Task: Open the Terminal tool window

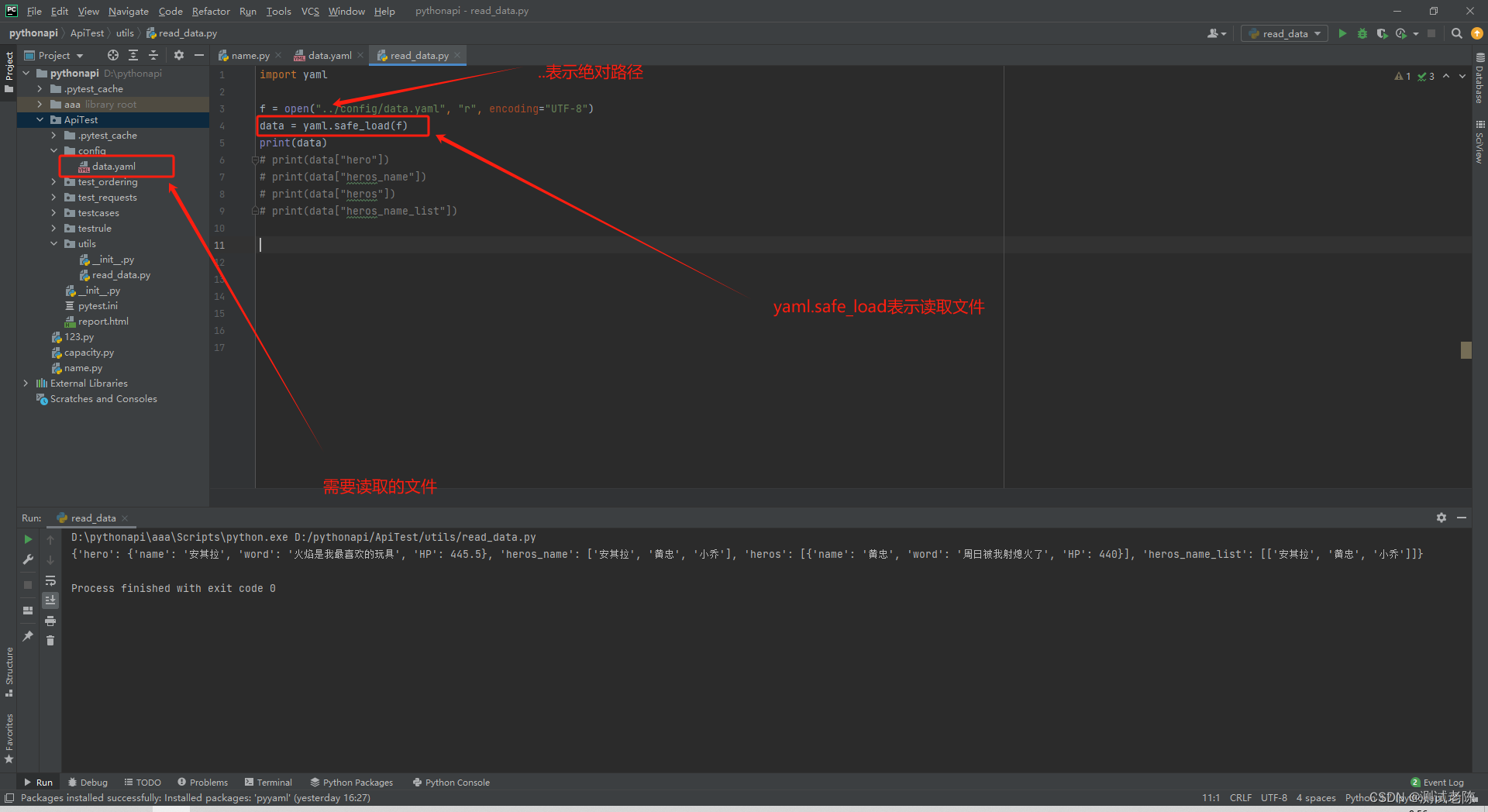Action: coord(268,782)
